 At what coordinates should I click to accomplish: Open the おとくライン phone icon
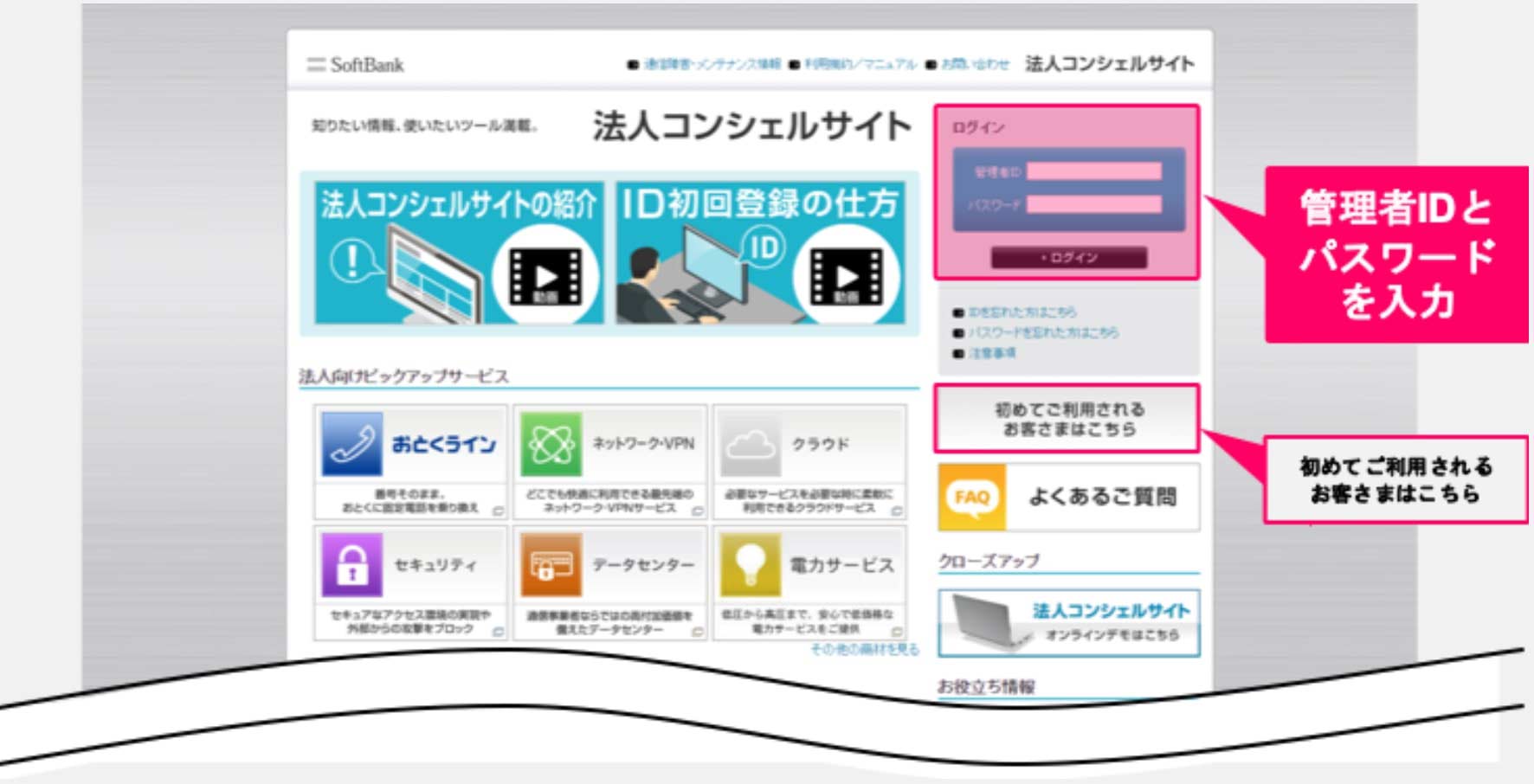[x=351, y=444]
